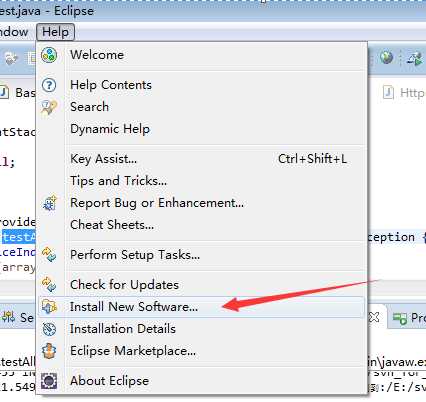Select Dynamic Help entry

coord(201,129)
